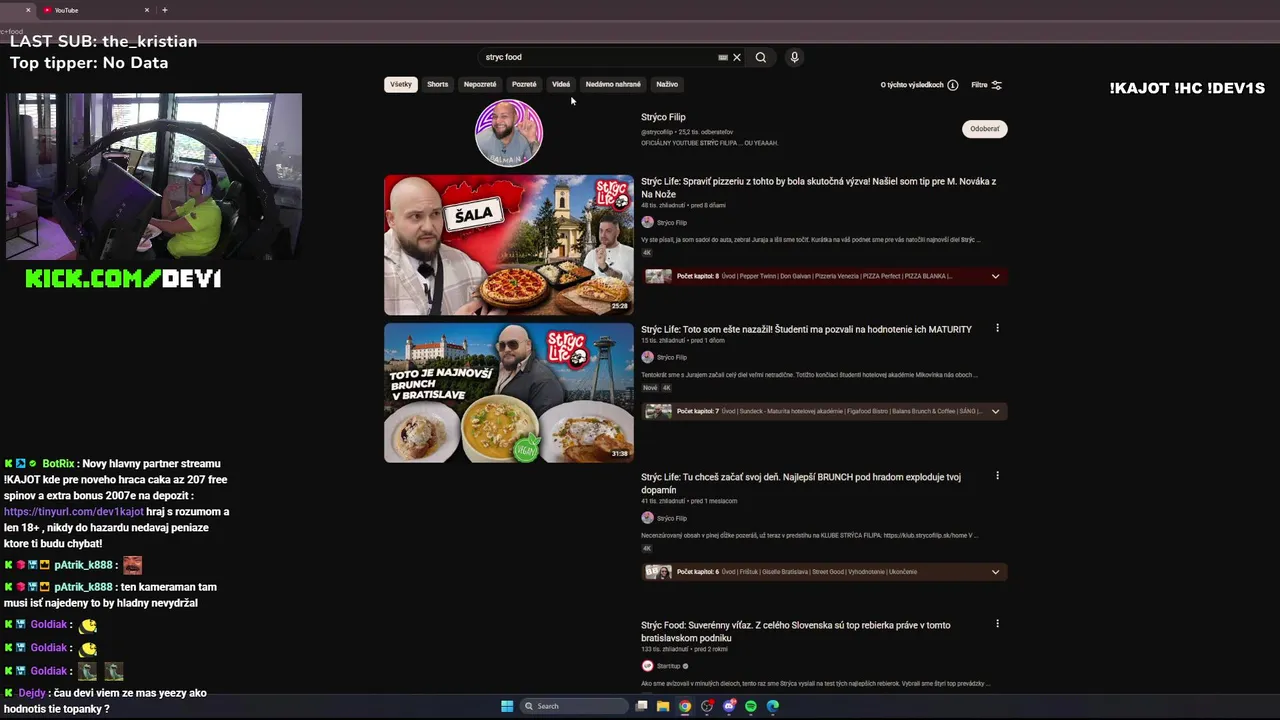Click Strýco Filip avatar under BRUNCH pod hradom video
The image size is (1280, 720).
point(647,518)
